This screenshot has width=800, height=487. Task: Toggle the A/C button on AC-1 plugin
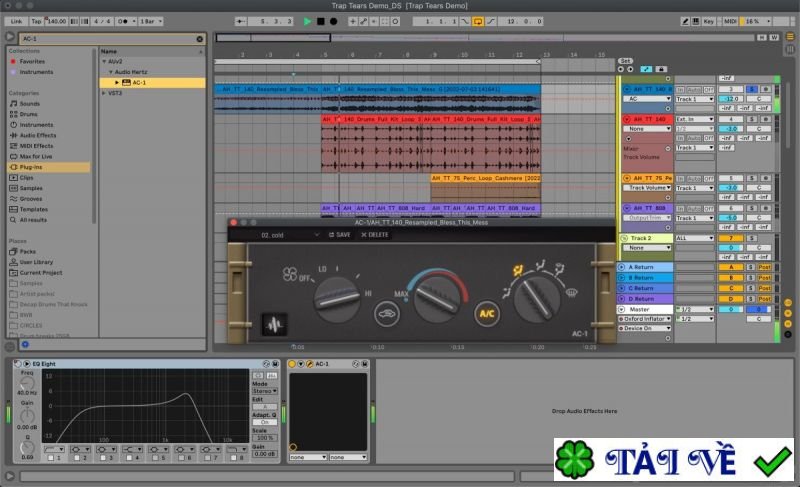tap(486, 311)
